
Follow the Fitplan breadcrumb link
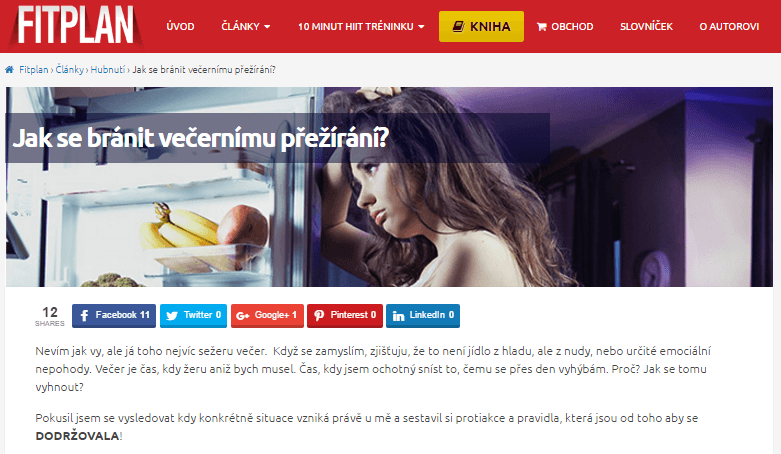tap(33, 70)
